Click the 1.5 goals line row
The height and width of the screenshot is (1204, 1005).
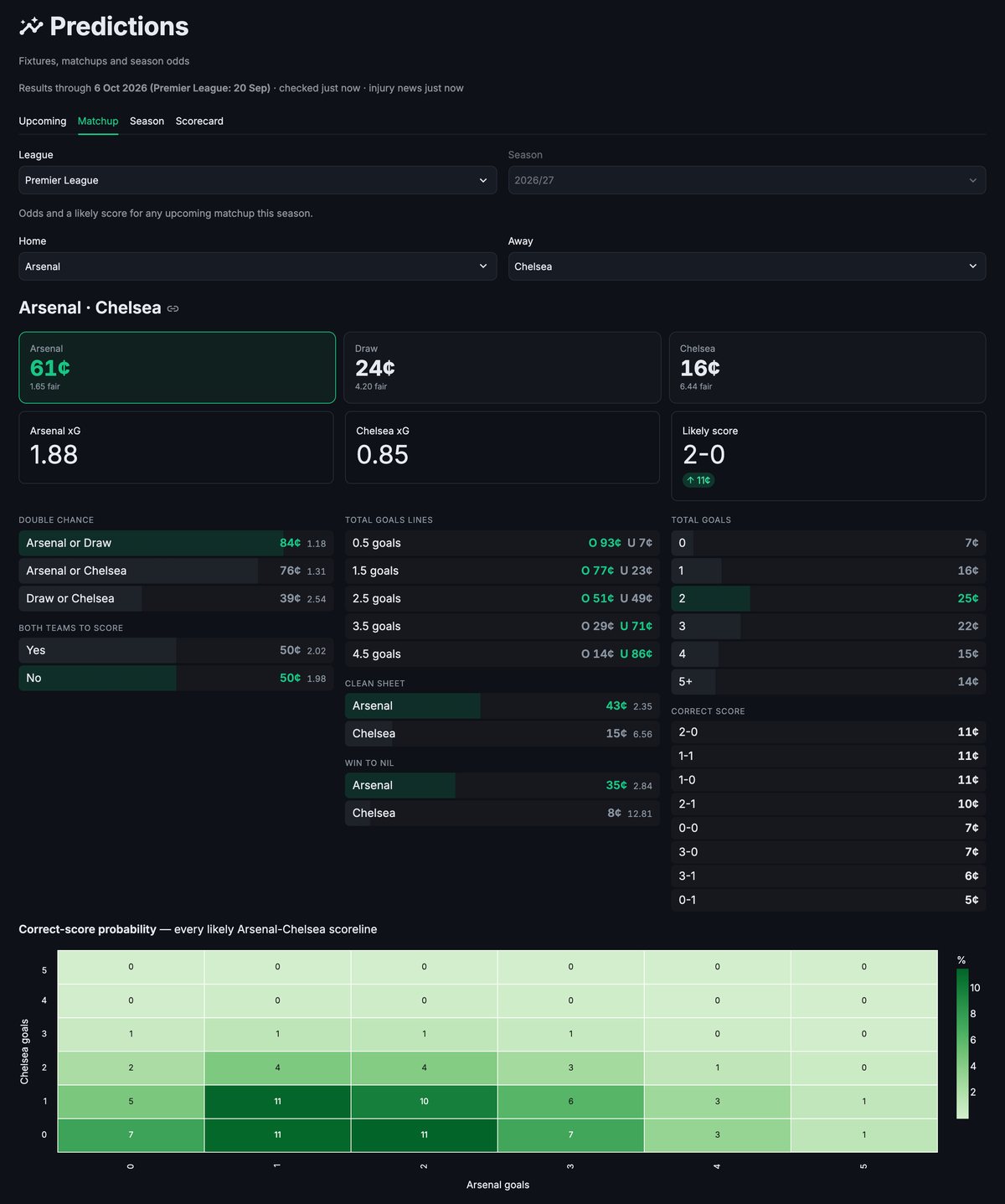point(502,571)
